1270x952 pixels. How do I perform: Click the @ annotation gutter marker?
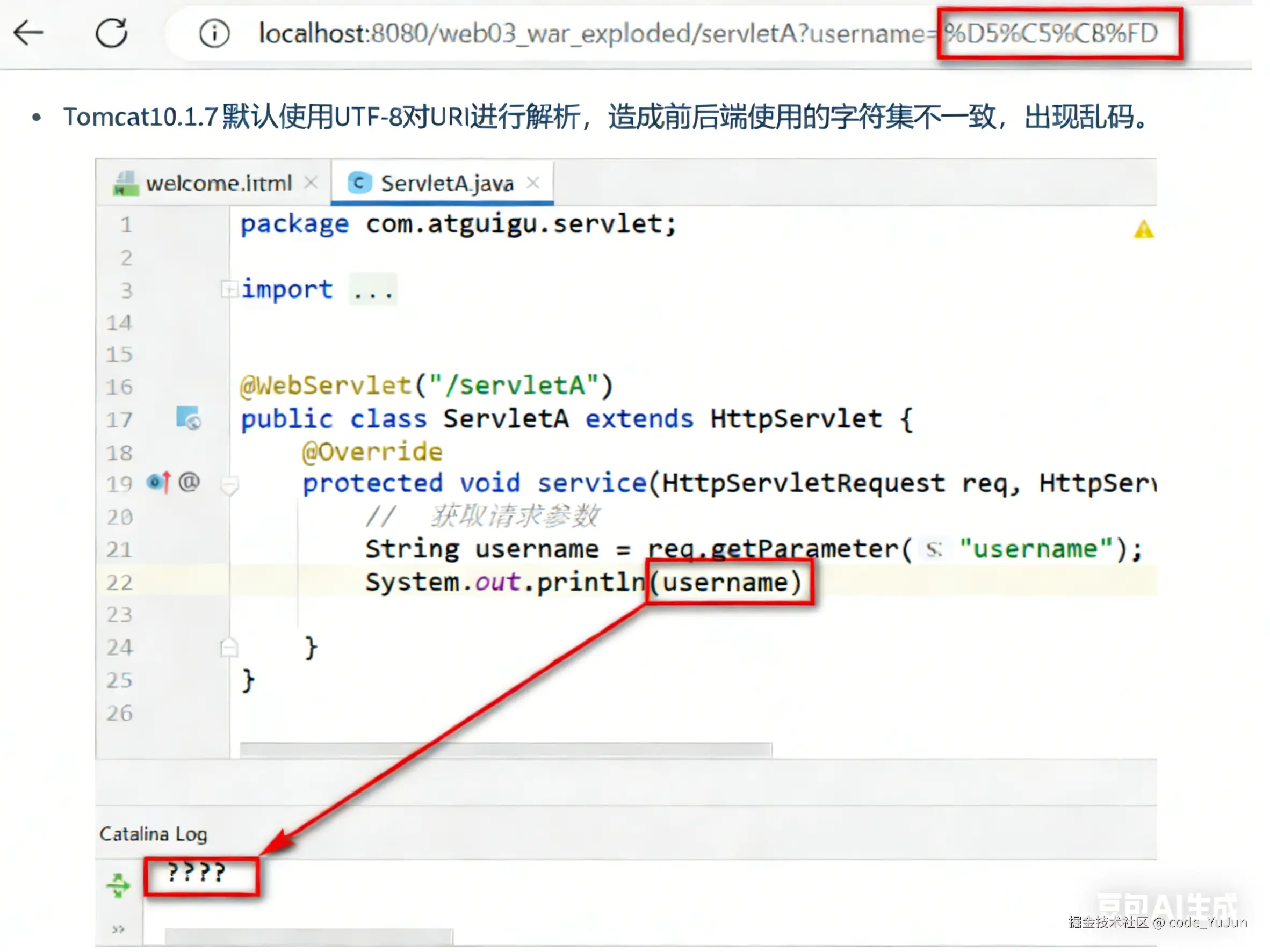coord(189,482)
